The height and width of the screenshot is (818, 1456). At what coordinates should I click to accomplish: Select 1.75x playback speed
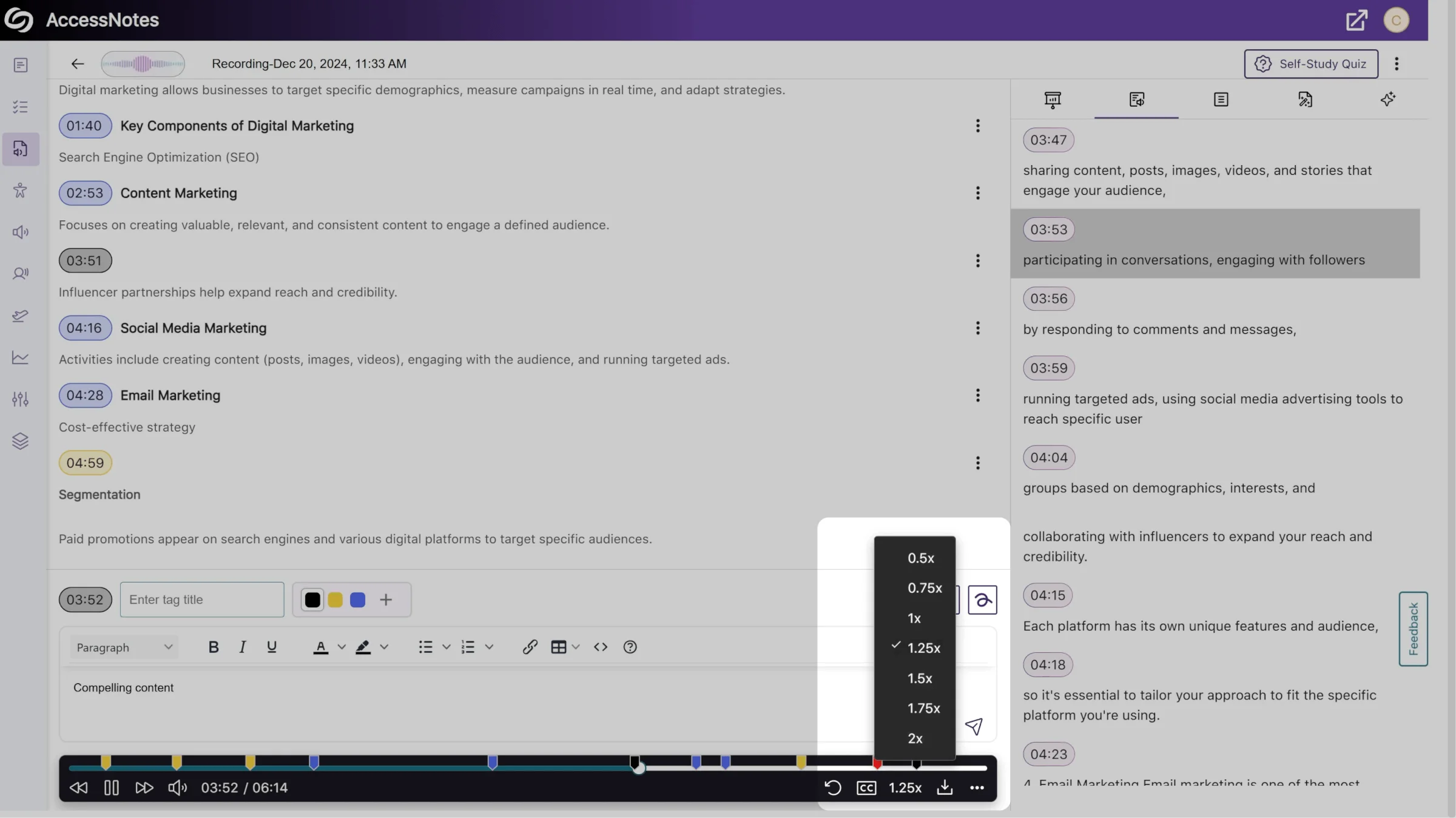pyautogui.click(x=915, y=708)
